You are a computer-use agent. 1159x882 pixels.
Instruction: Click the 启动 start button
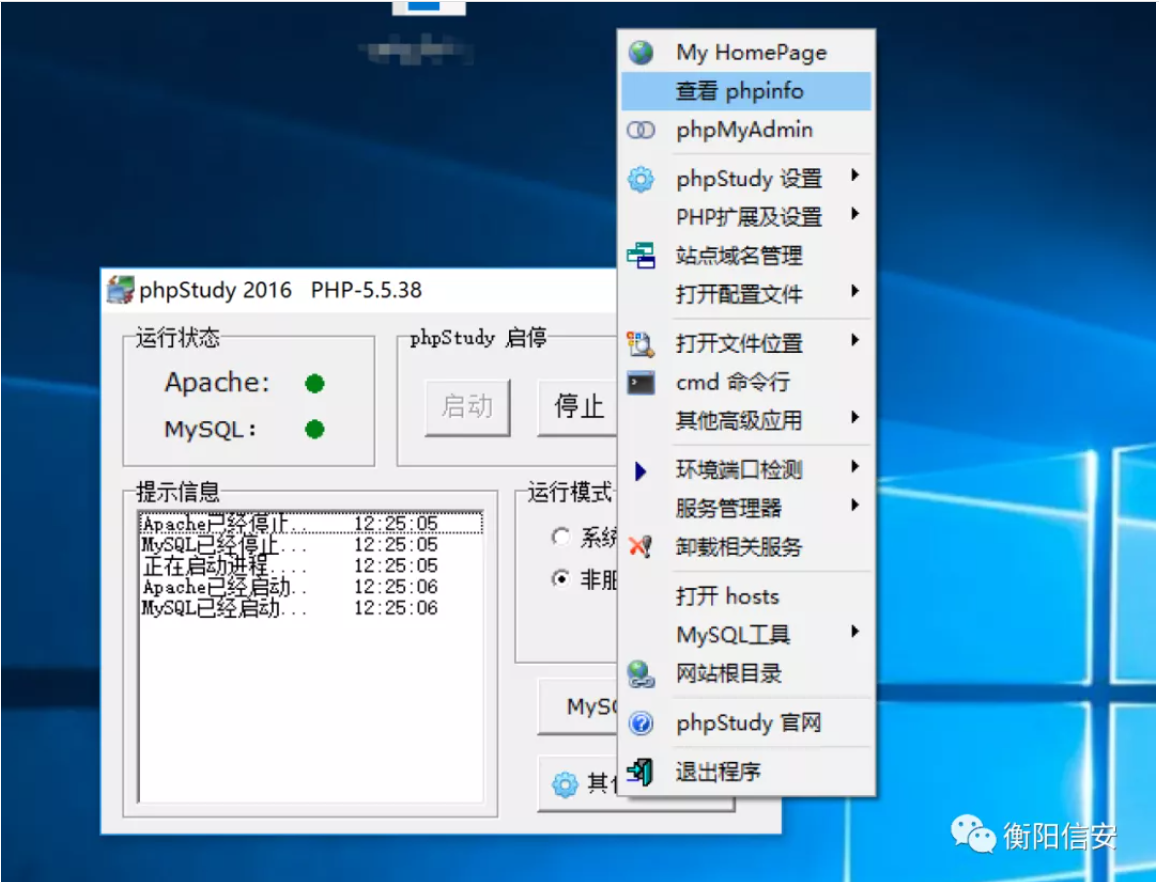coord(467,407)
